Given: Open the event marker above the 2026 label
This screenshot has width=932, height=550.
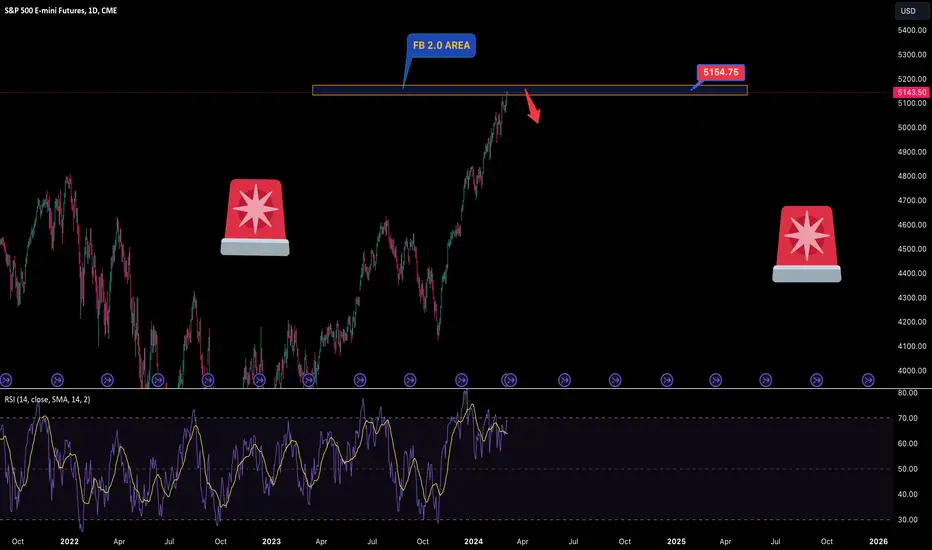Looking at the screenshot, I should coord(868,379).
